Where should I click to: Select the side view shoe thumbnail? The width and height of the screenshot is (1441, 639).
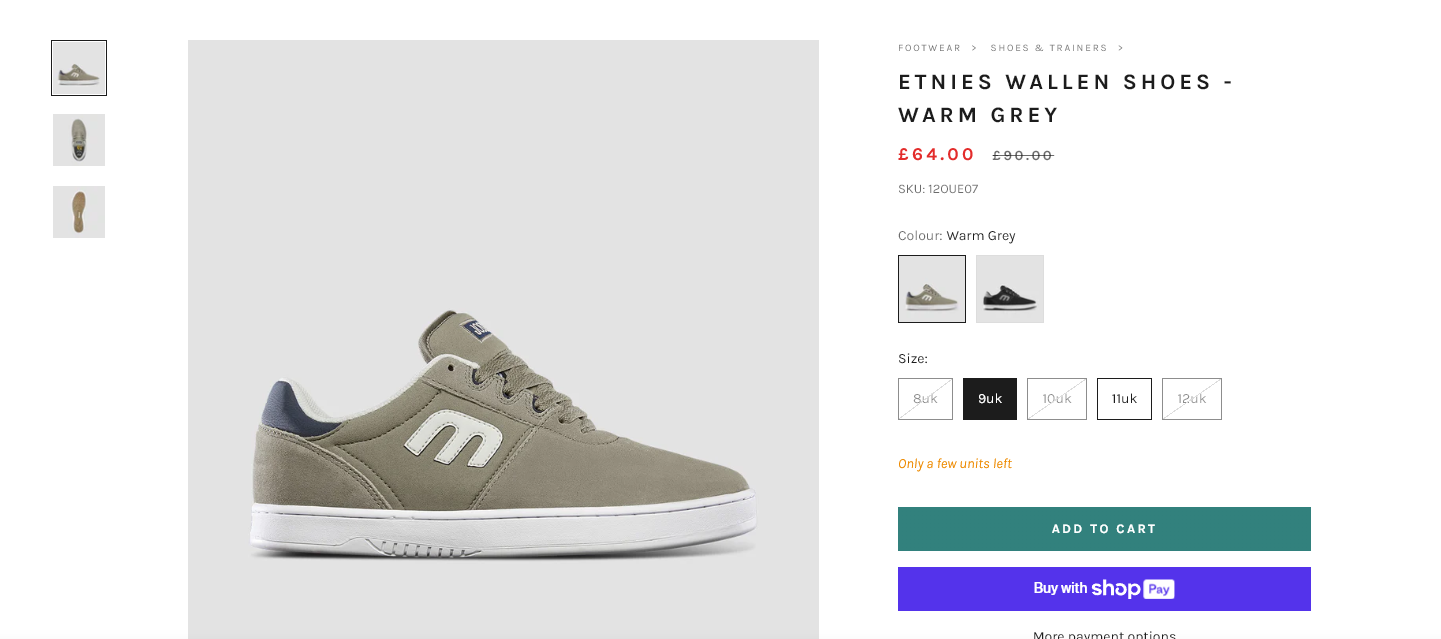(79, 68)
